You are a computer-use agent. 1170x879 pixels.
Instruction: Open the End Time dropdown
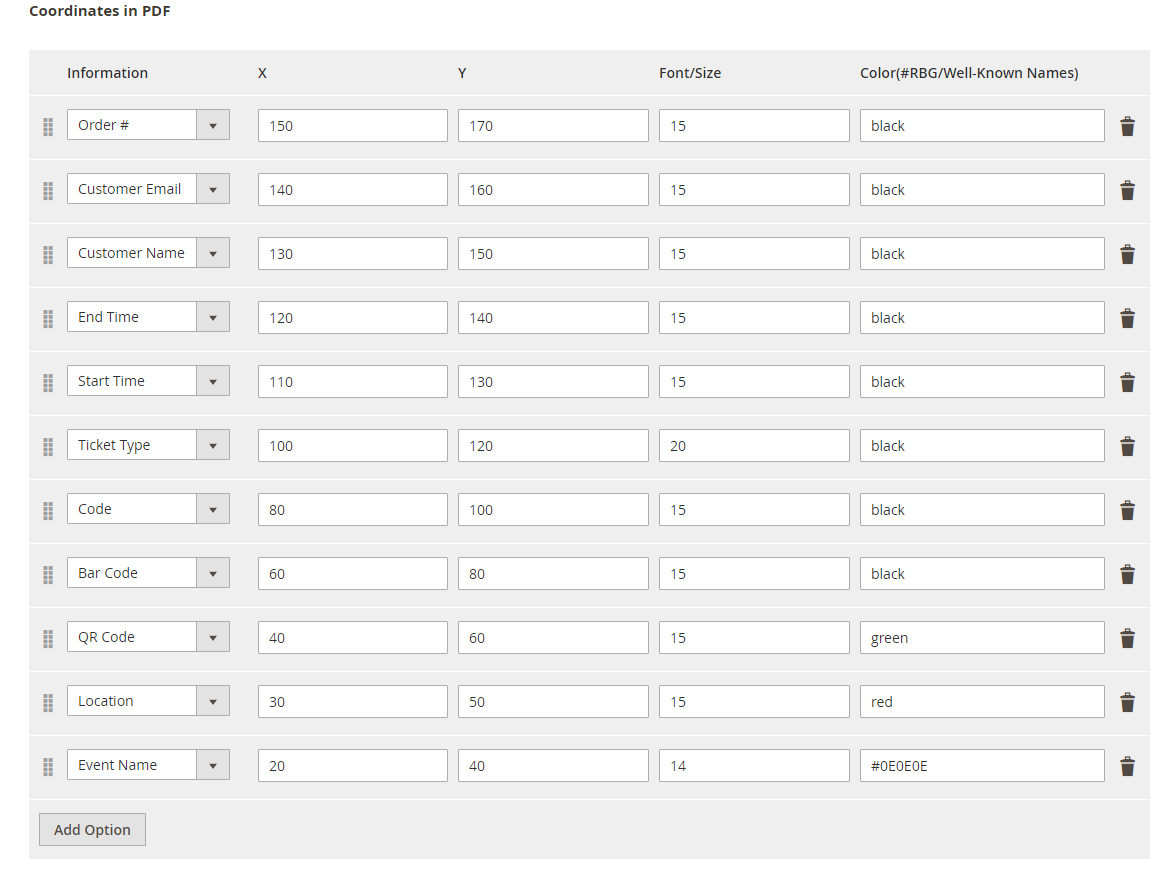pyautogui.click(x=148, y=317)
